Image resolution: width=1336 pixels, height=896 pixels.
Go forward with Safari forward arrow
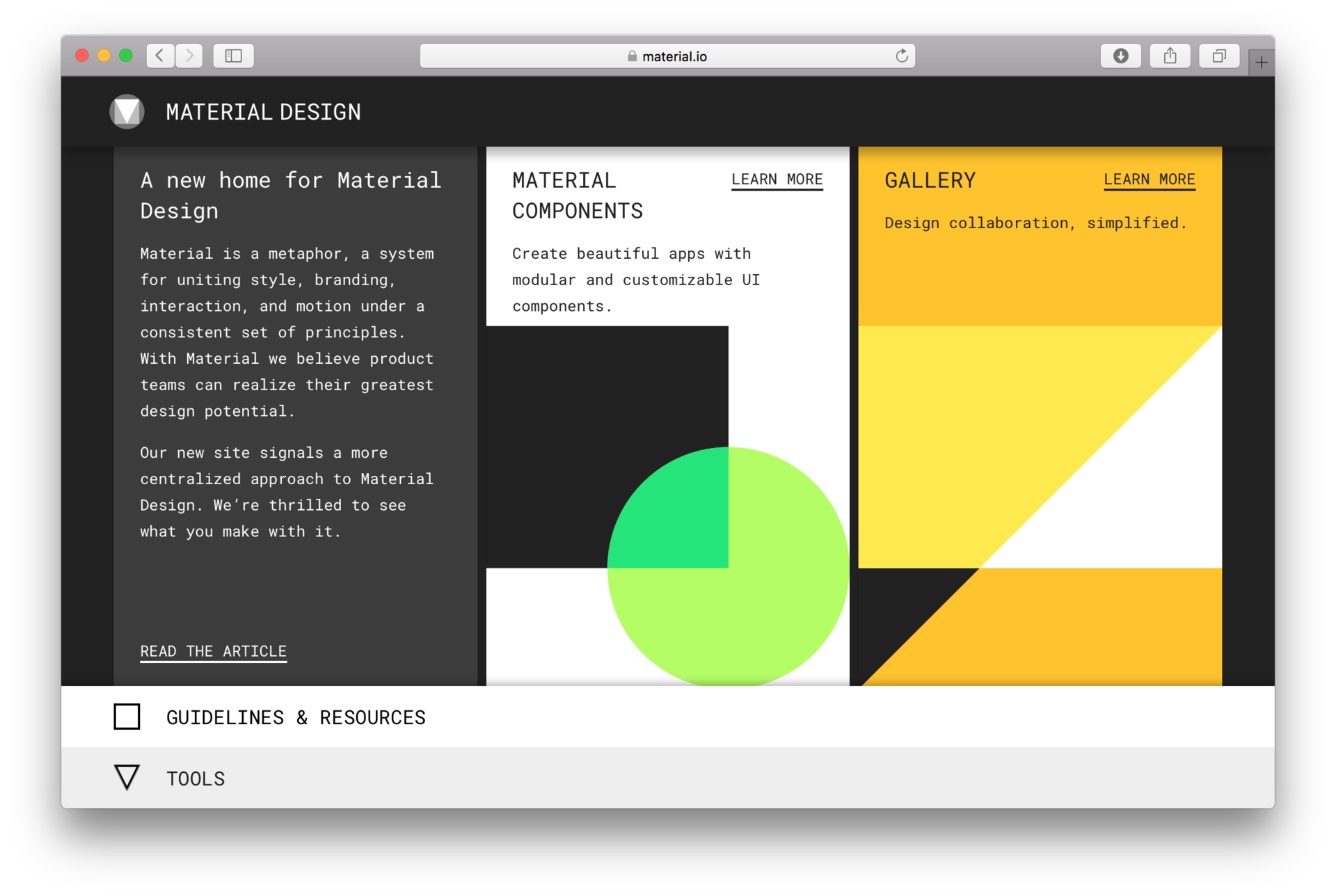click(x=189, y=56)
